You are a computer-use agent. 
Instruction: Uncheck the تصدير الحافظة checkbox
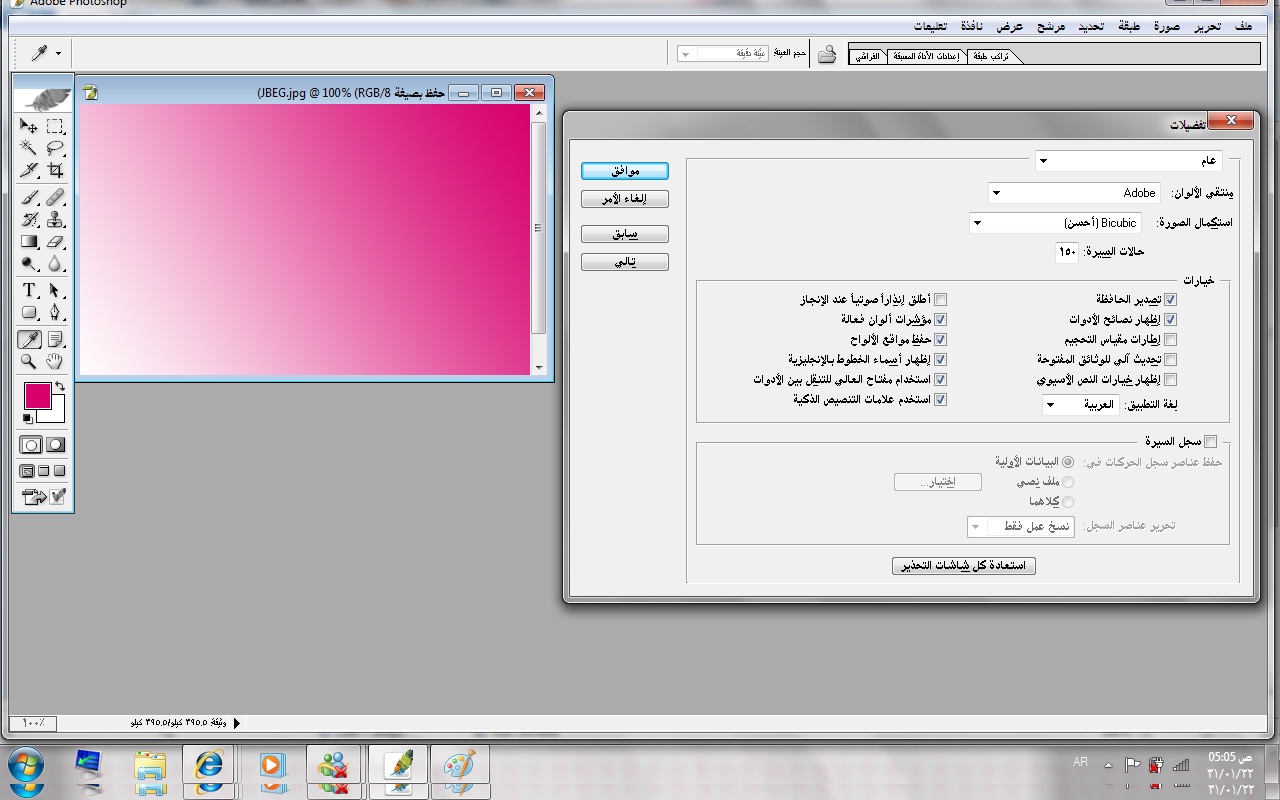pyautogui.click(x=1170, y=299)
